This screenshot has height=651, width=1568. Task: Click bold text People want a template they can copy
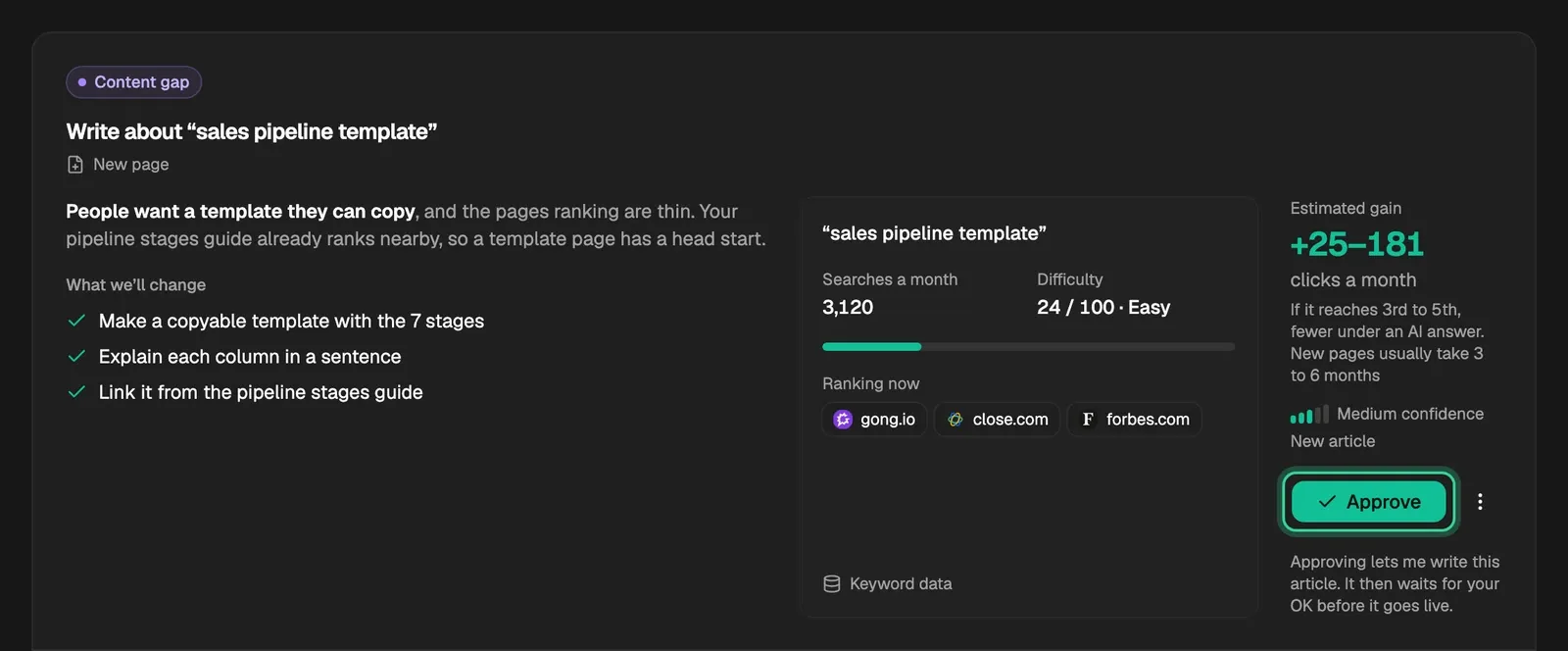click(241, 211)
